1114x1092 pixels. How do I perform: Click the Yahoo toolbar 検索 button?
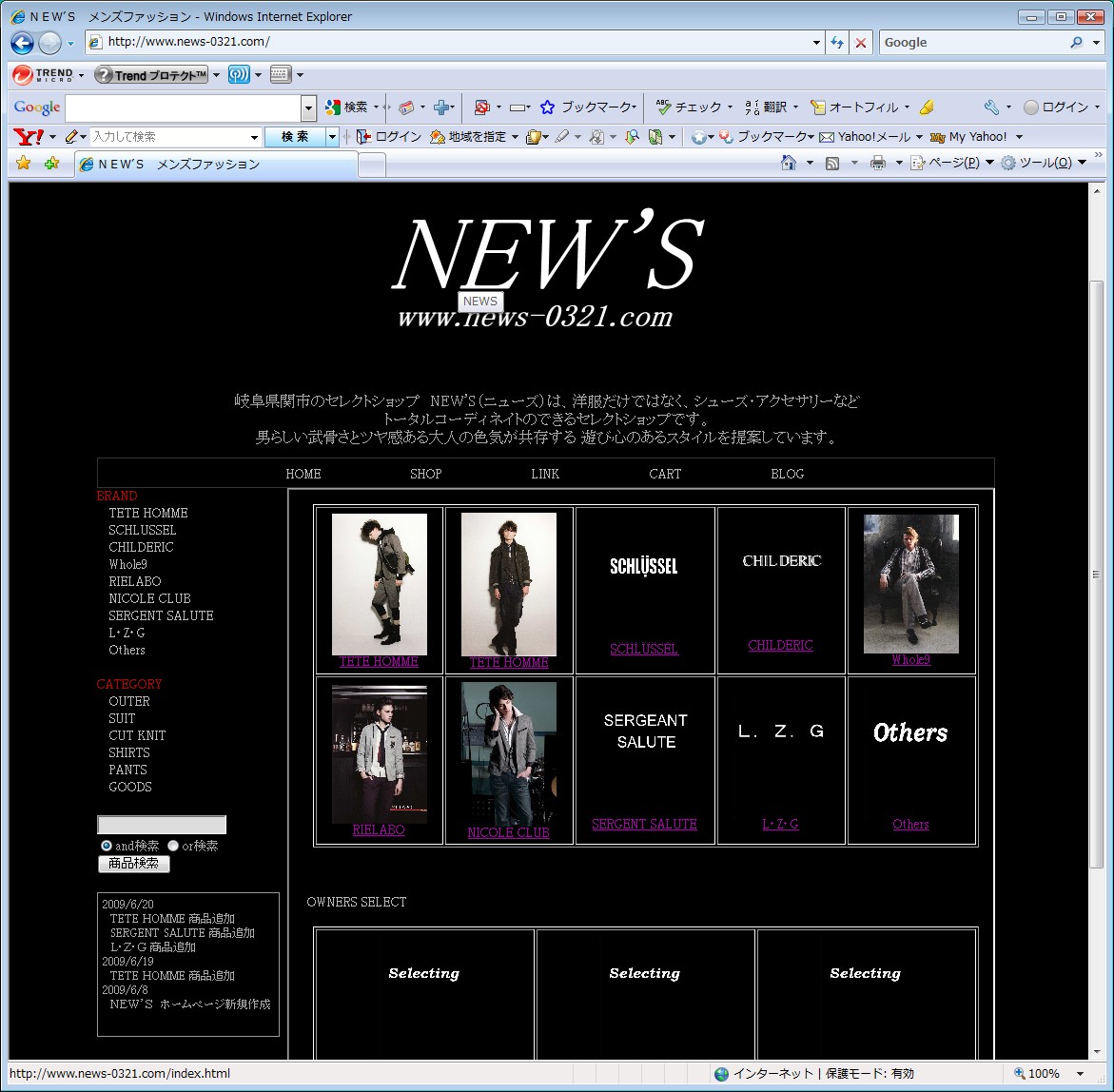click(295, 136)
